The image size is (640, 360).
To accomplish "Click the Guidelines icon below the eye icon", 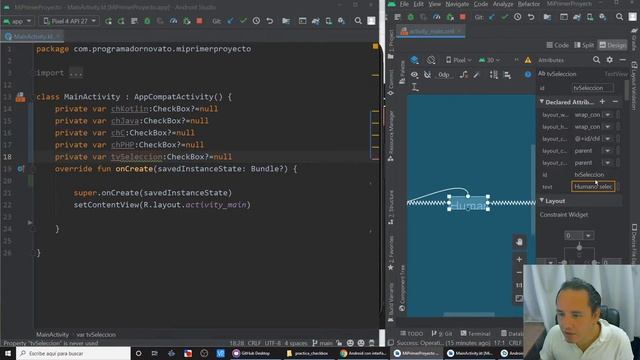I will pyautogui.click(x=415, y=87).
